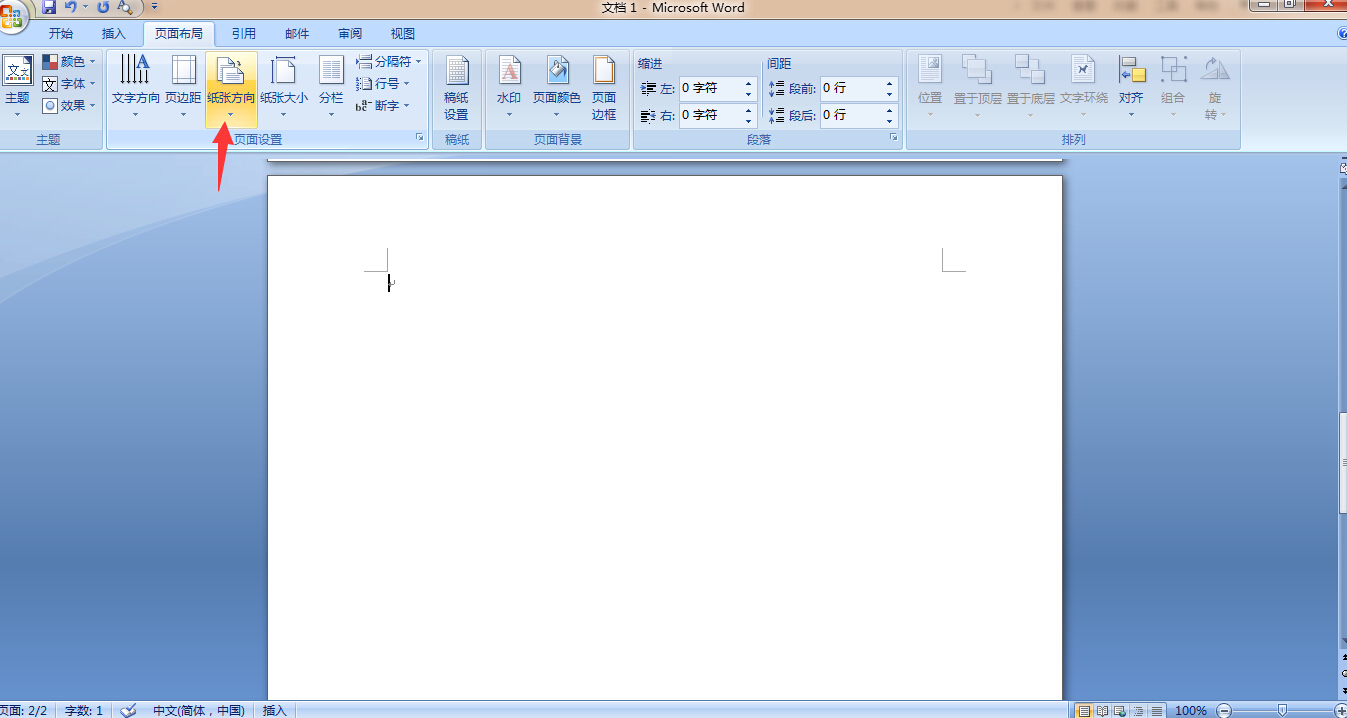Switch to Draft view button
The height and width of the screenshot is (718, 1347).
[1157, 711]
